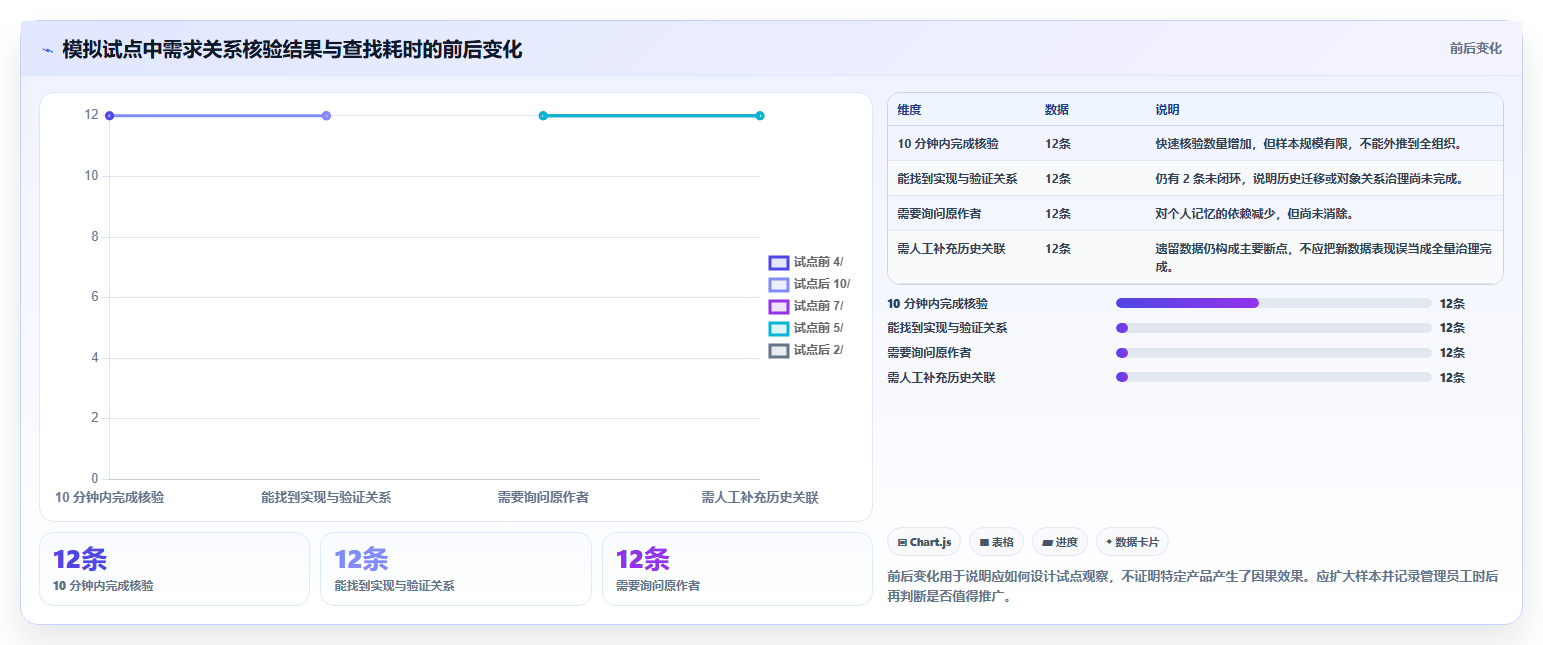Select the 需人工补充历史关联 table row label

click(x=951, y=249)
